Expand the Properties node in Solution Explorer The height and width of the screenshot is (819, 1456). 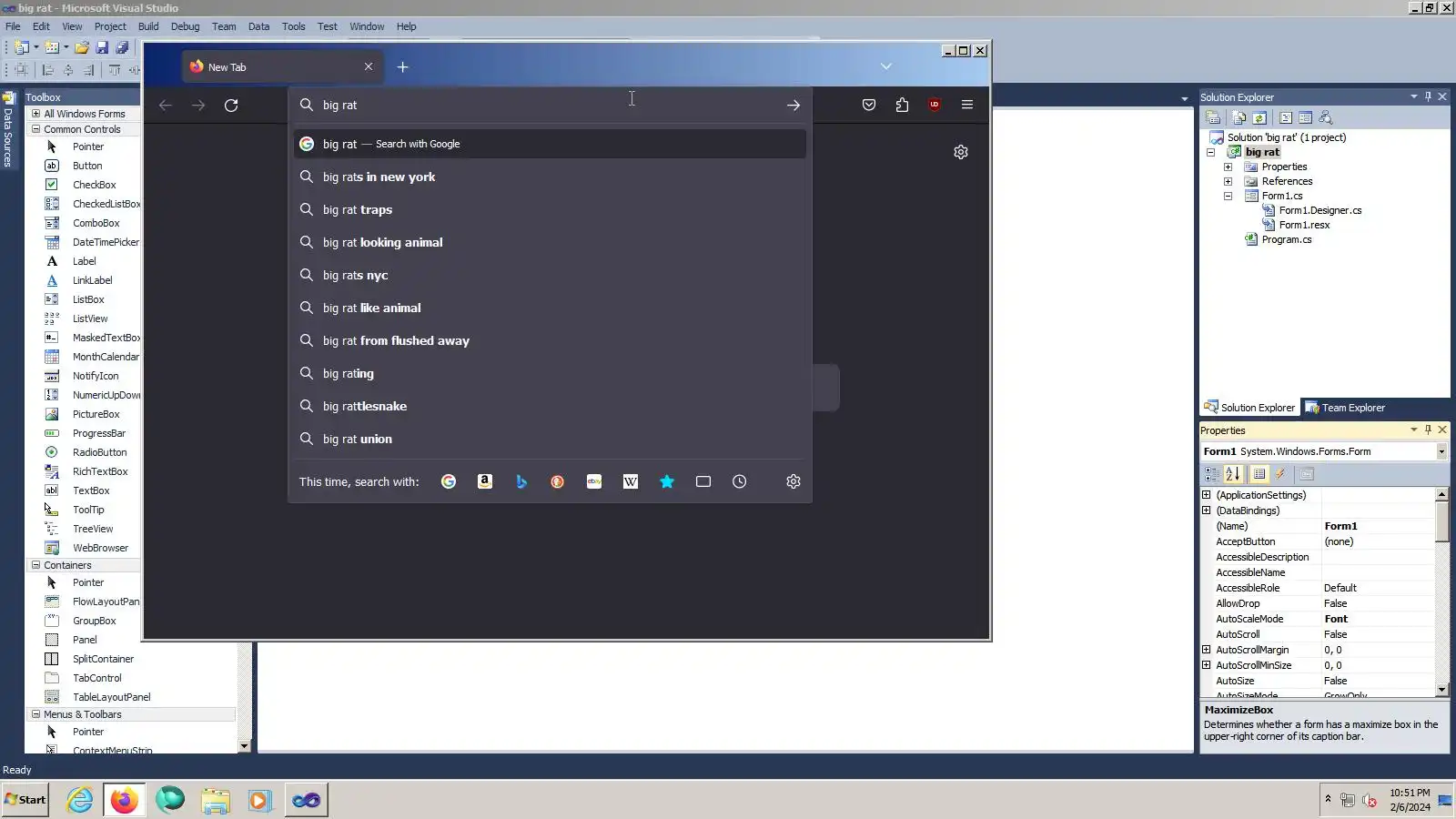[1228, 167]
